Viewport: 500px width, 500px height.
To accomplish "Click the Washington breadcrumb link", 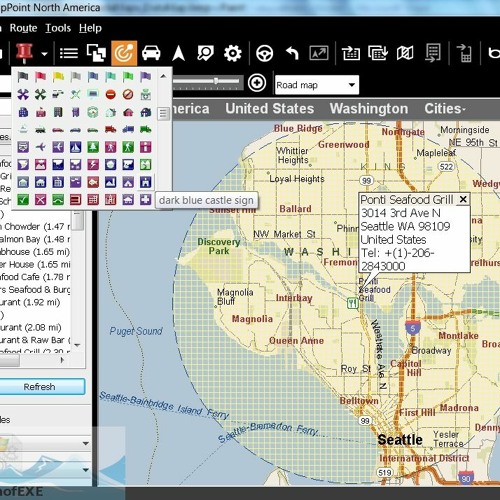I will tap(369, 109).
